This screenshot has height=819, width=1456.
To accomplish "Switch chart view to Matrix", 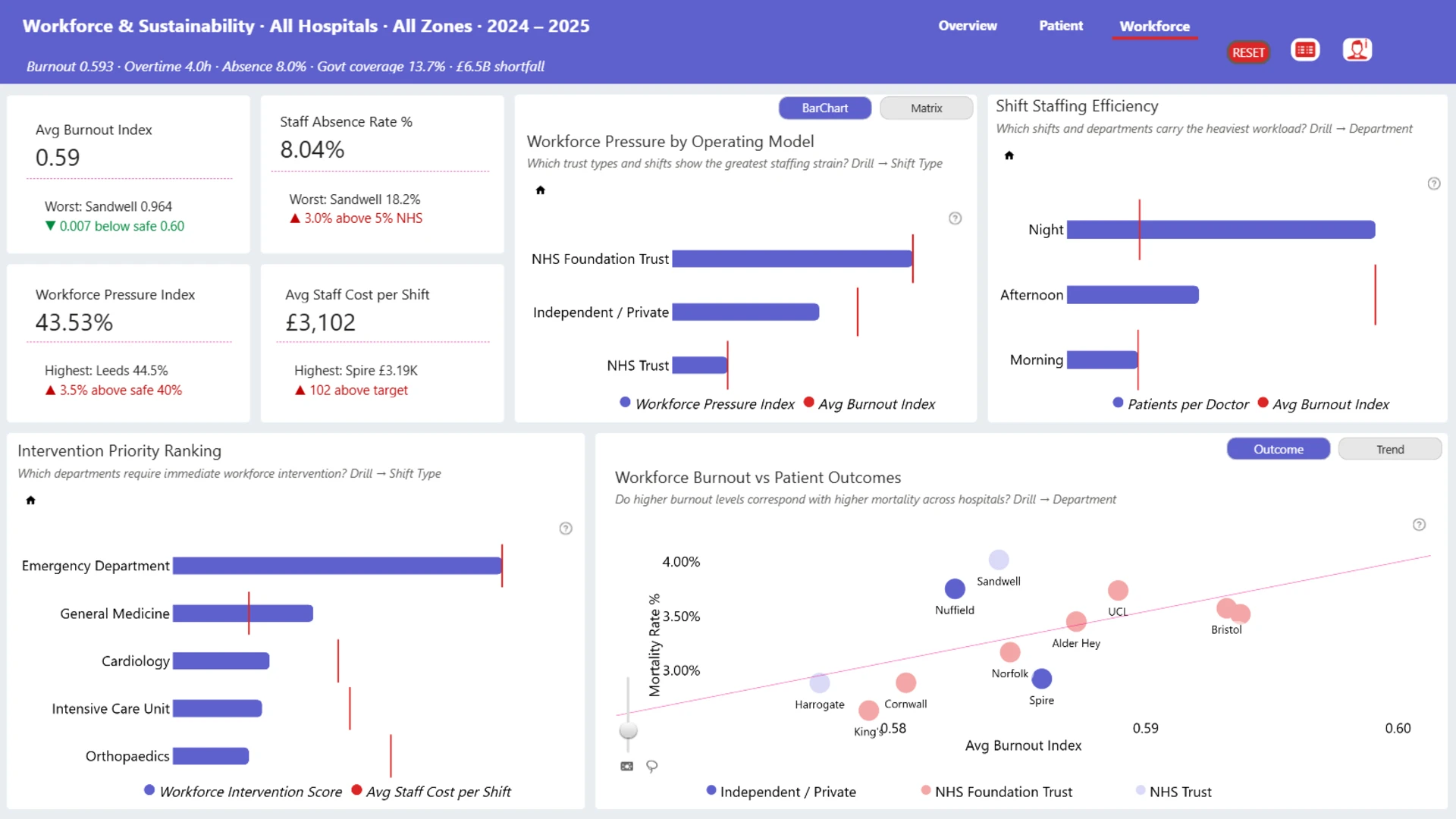I will pos(926,108).
